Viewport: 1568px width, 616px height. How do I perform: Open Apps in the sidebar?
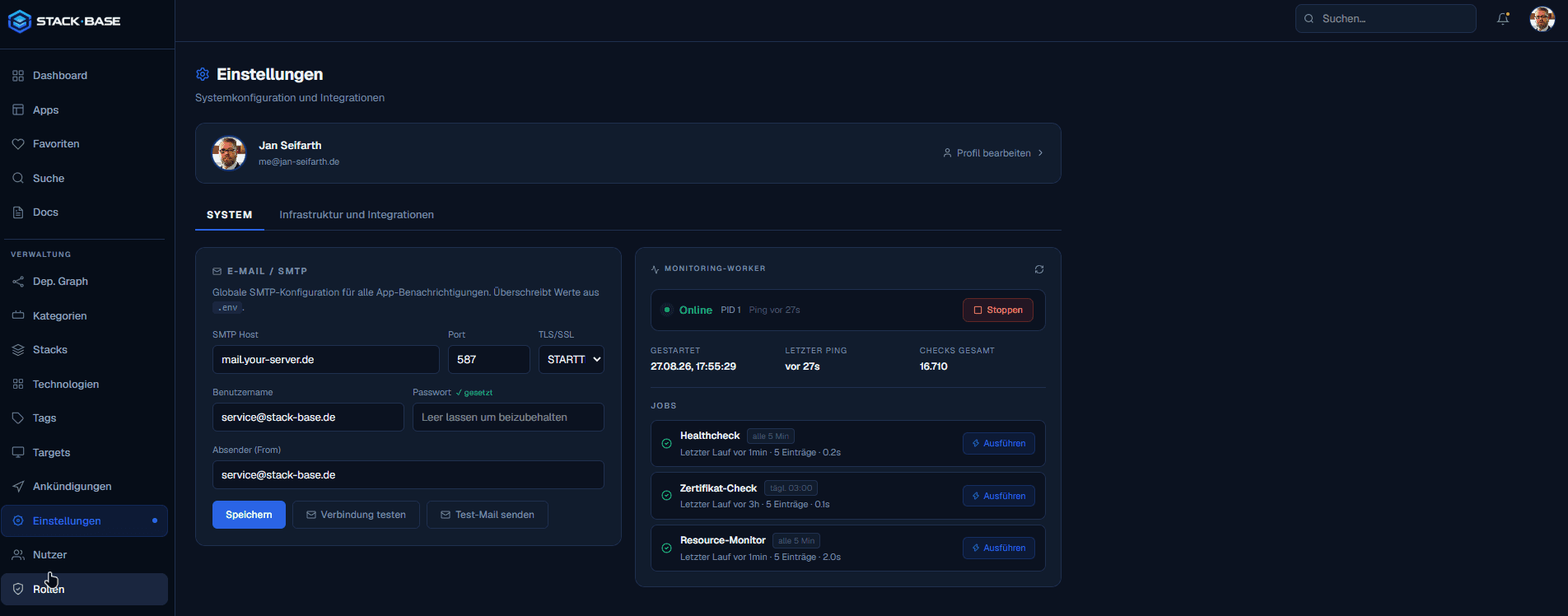(x=85, y=110)
